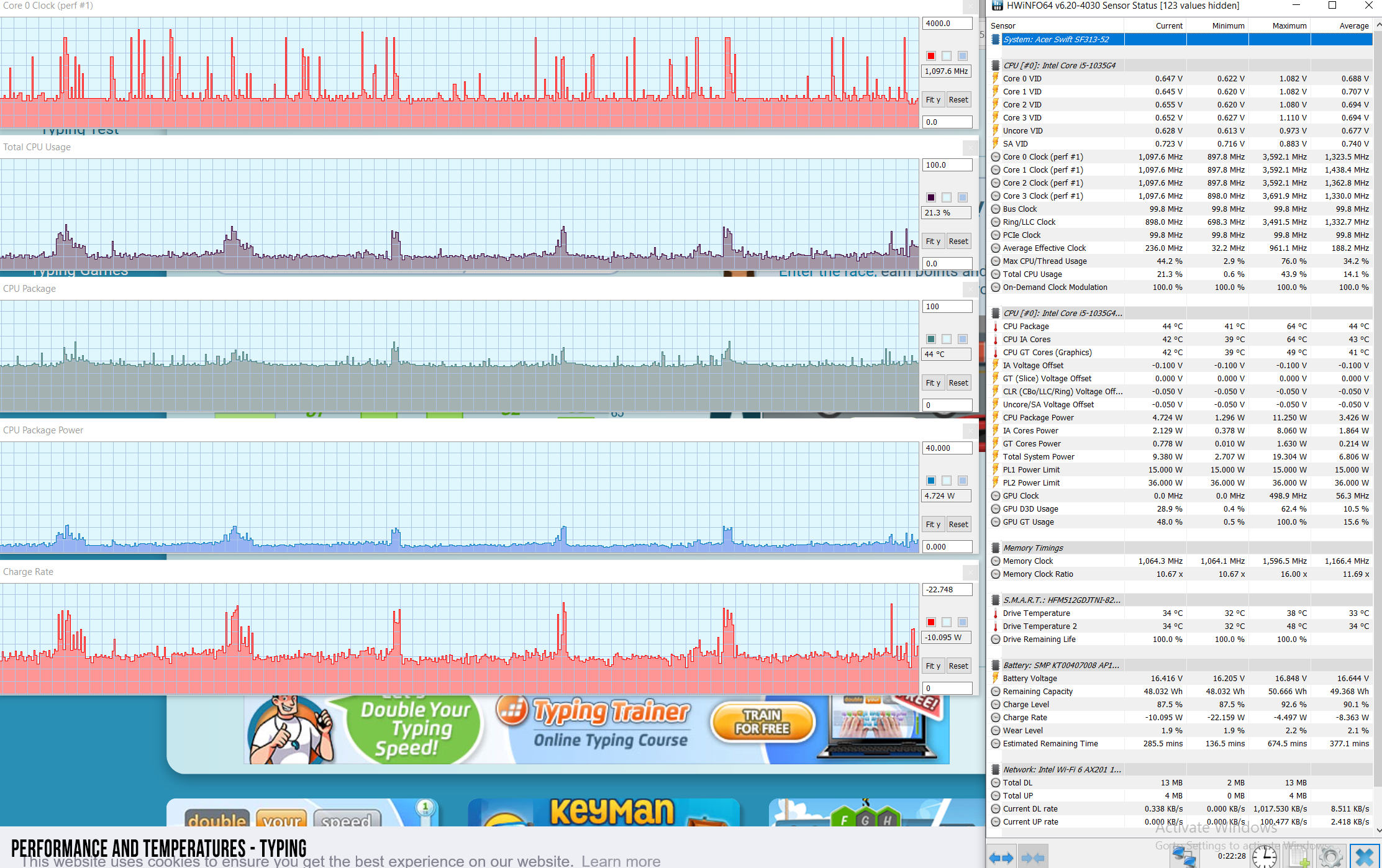
Task: Click Fit y in Core 0 Clock graph
Action: pos(933,99)
